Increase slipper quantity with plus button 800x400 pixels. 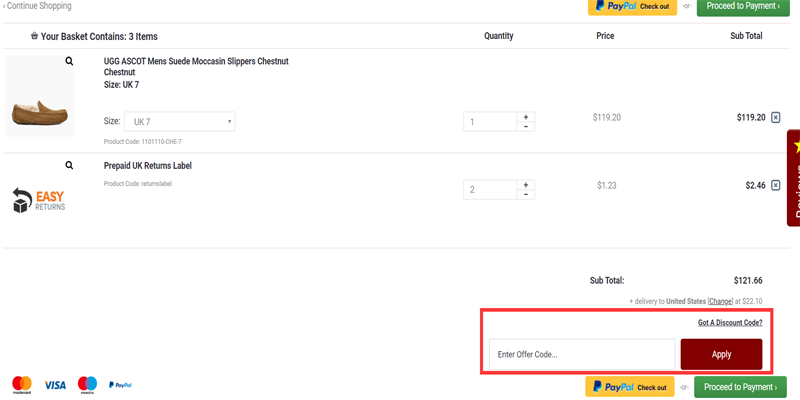coord(526,116)
